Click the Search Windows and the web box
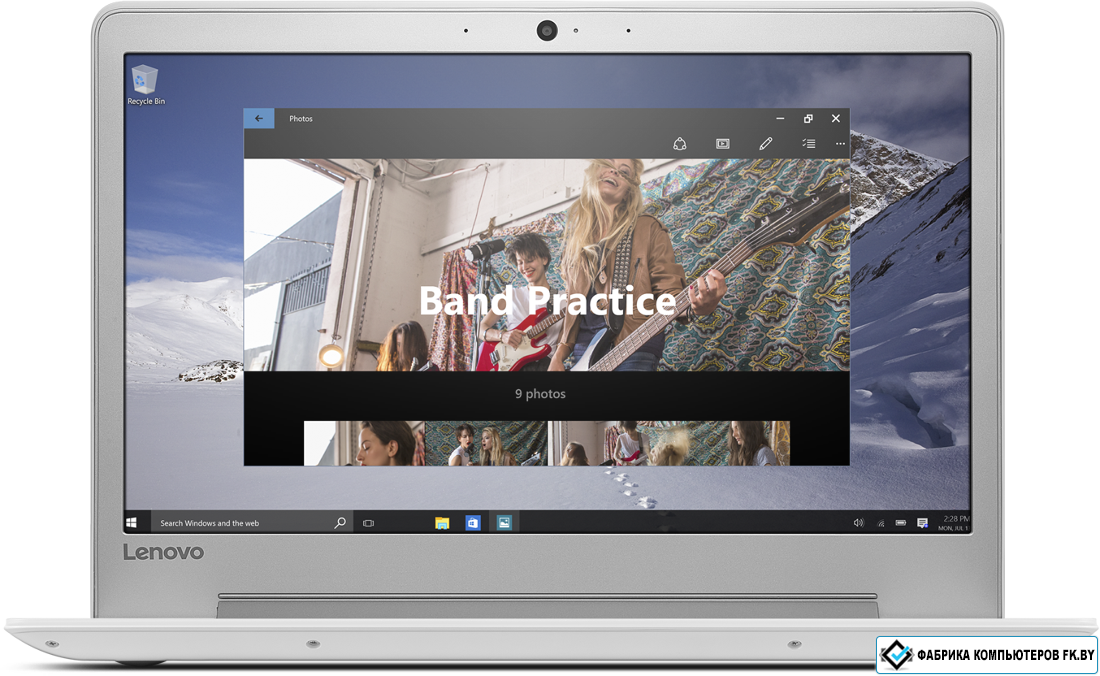 (x=240, y=523)
